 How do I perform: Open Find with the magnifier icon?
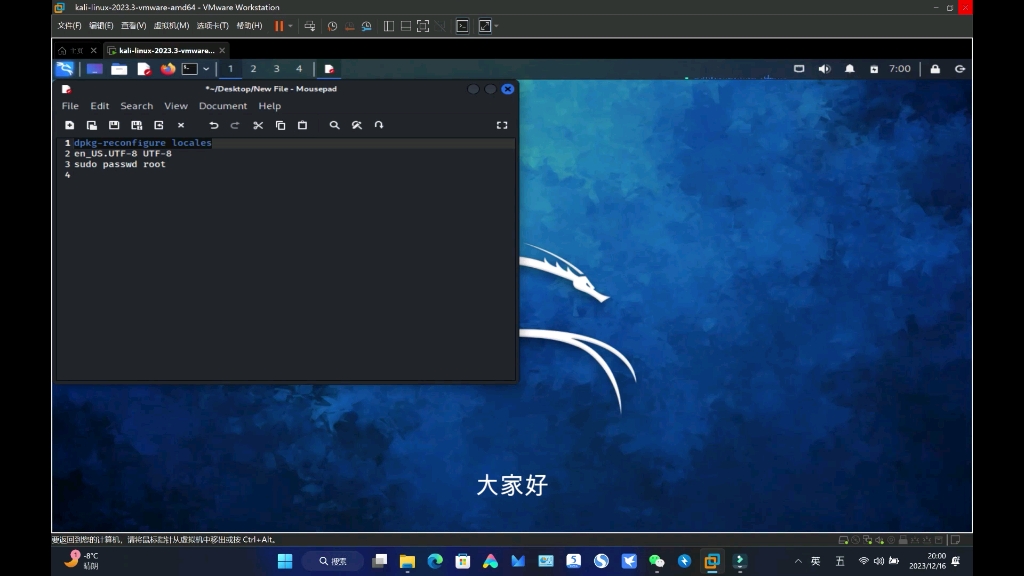tap(334, 125)
